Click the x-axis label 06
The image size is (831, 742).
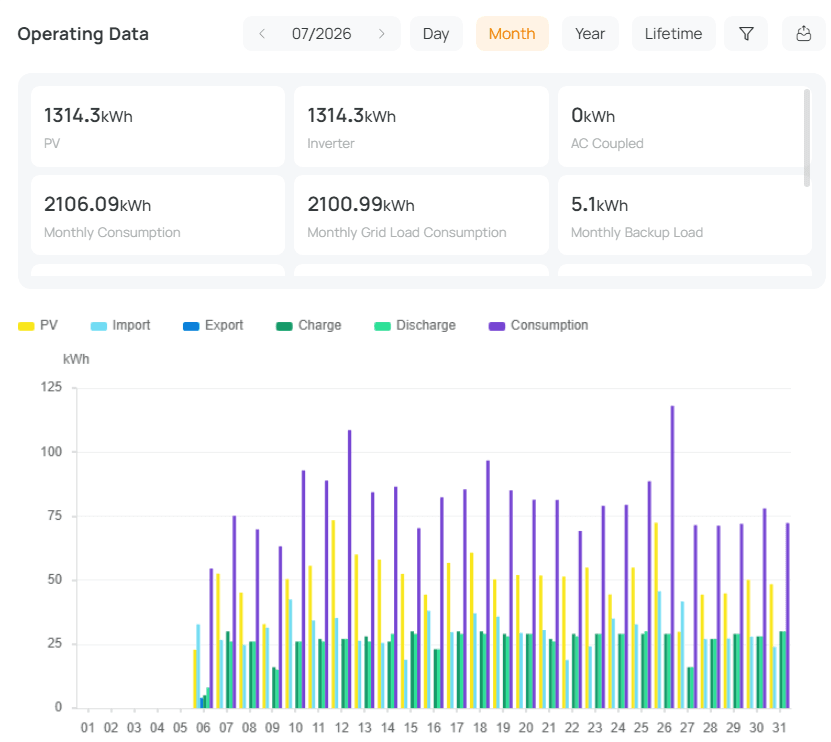(x=203, y=727)
